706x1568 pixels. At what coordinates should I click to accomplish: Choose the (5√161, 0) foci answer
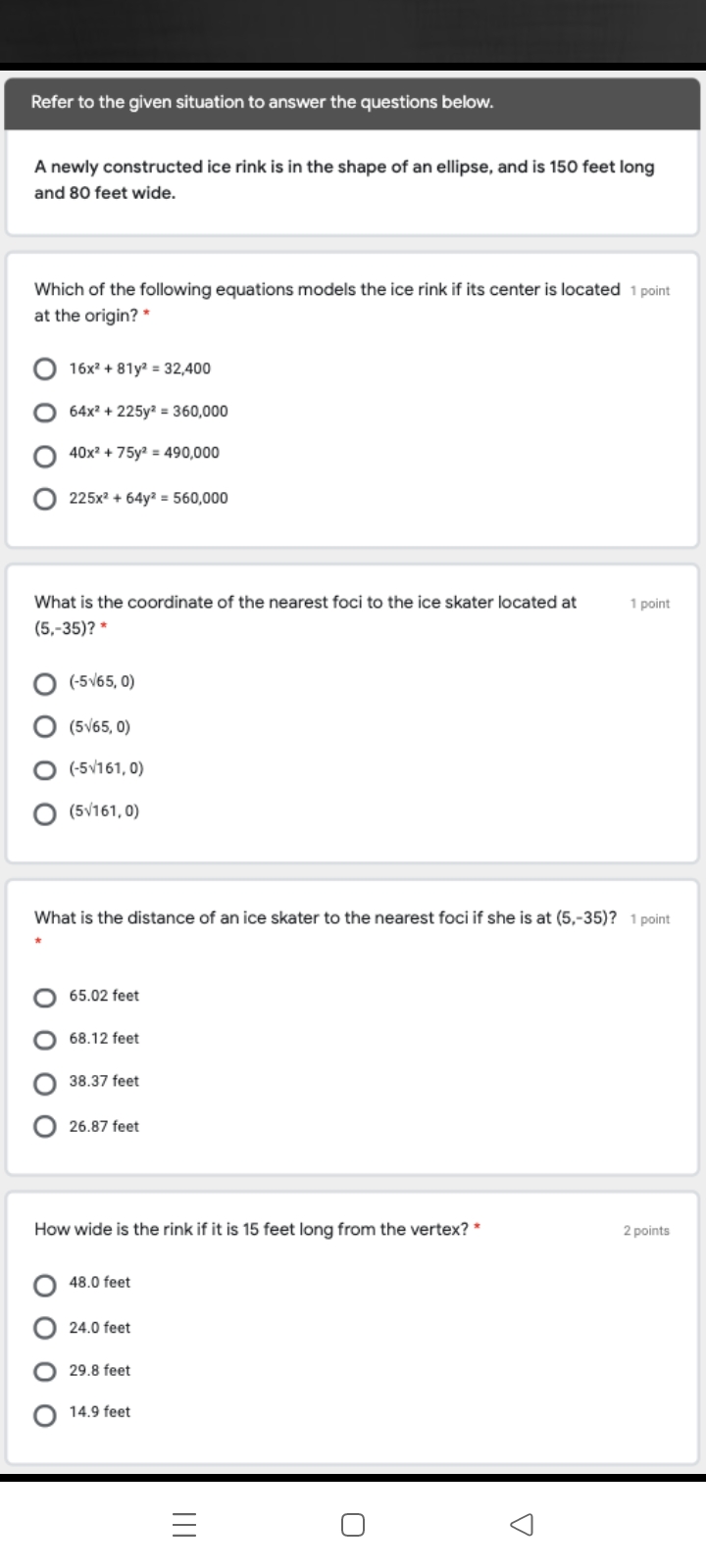coord(45,813)
